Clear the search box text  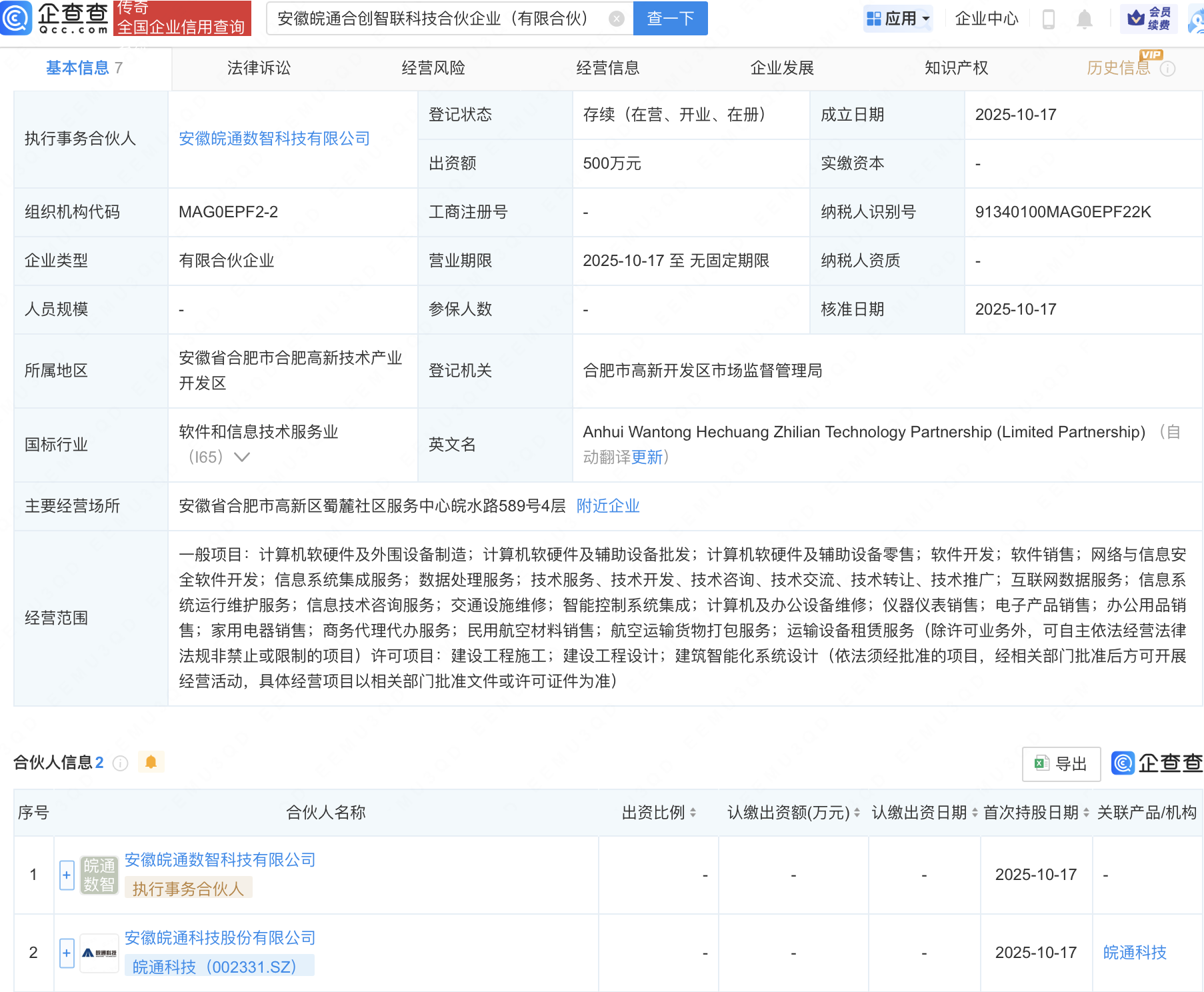coord(617,19)
